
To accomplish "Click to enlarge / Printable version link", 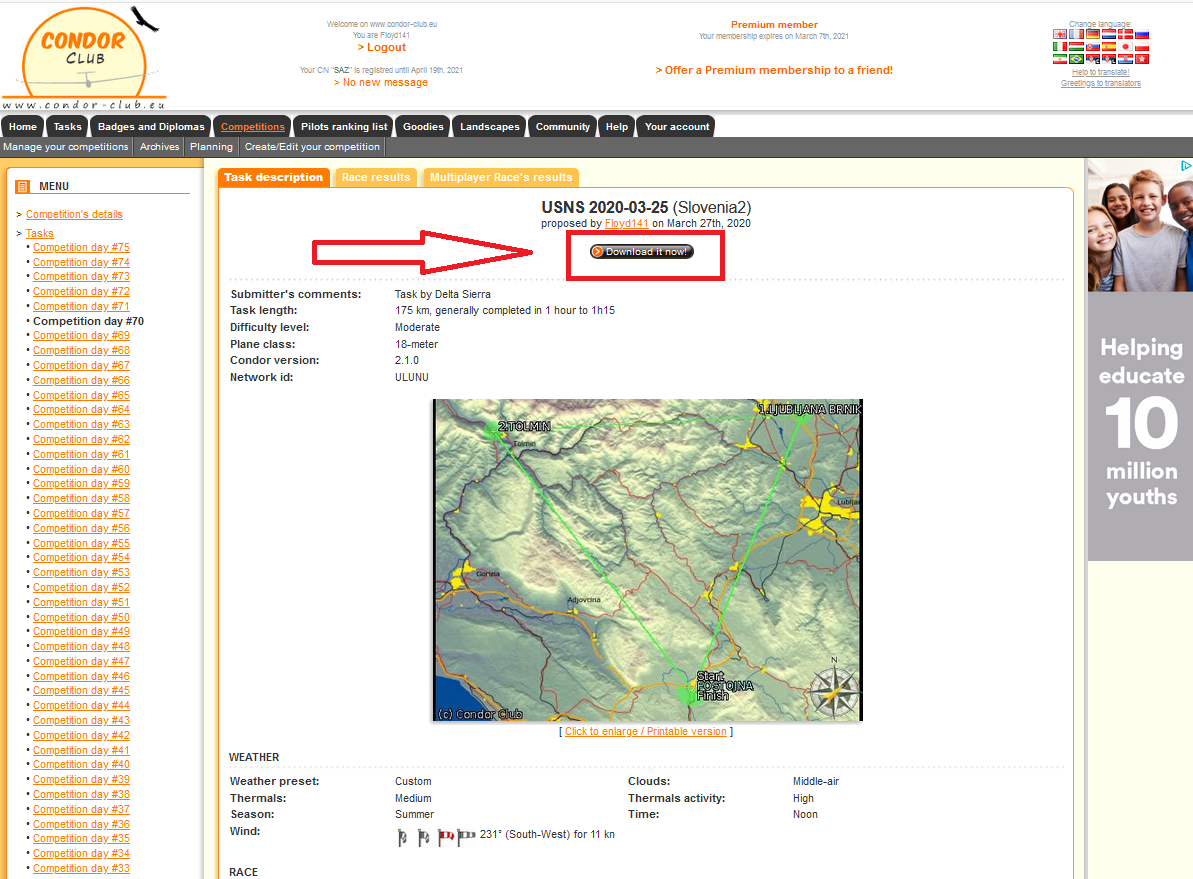I will [645, 731].
